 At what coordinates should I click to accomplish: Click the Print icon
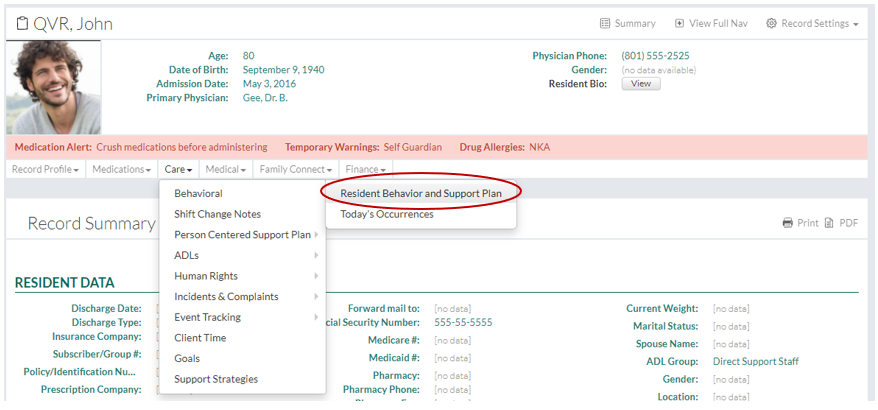(788, 223)
